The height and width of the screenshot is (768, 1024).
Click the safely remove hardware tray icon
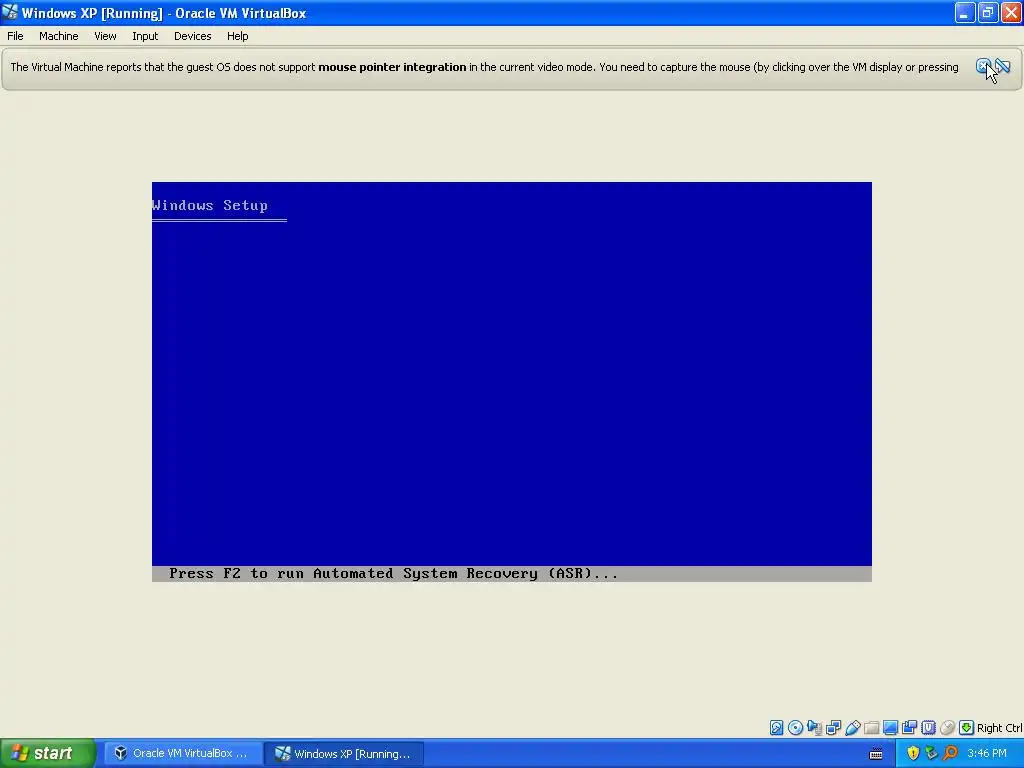click(x=931, y=753)
